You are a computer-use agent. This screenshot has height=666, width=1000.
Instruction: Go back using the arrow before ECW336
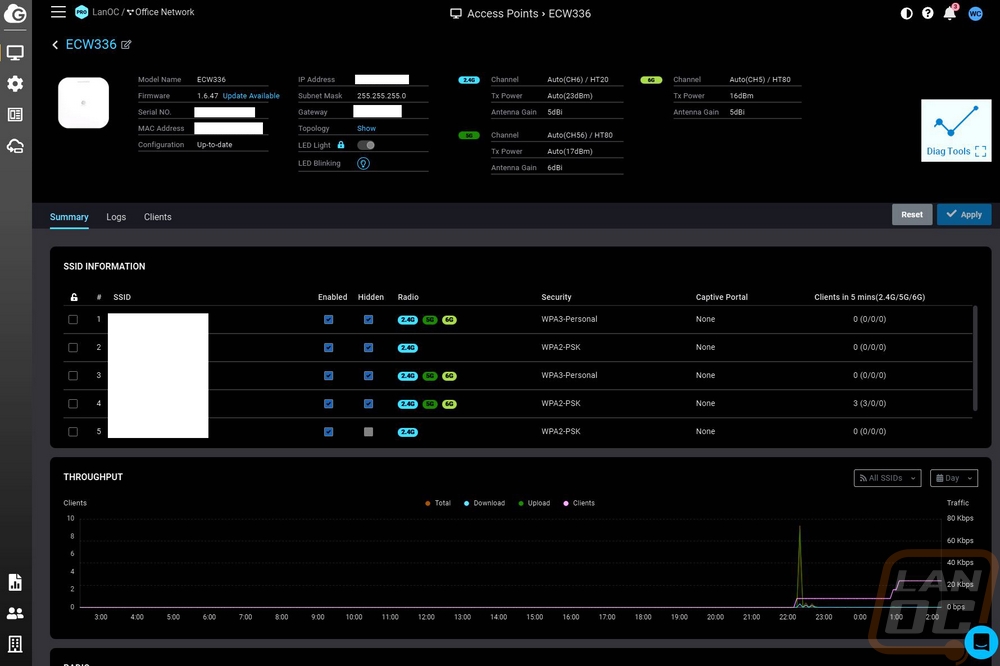(x=55, y=45)
